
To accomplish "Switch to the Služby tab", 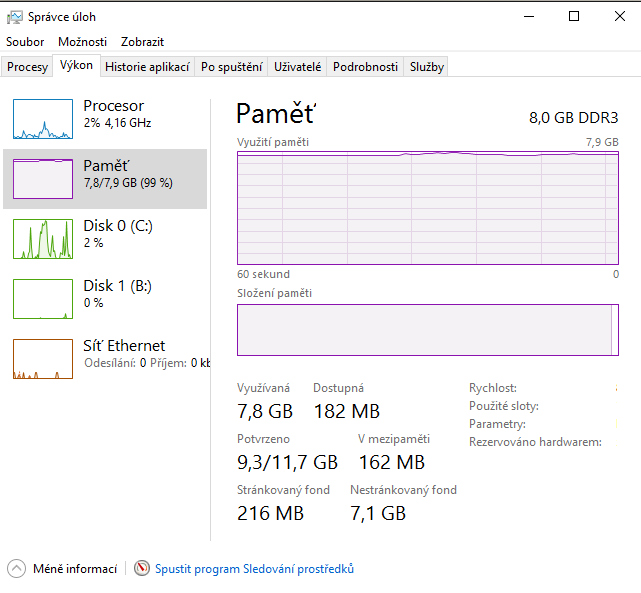I will tap(427, 67).
